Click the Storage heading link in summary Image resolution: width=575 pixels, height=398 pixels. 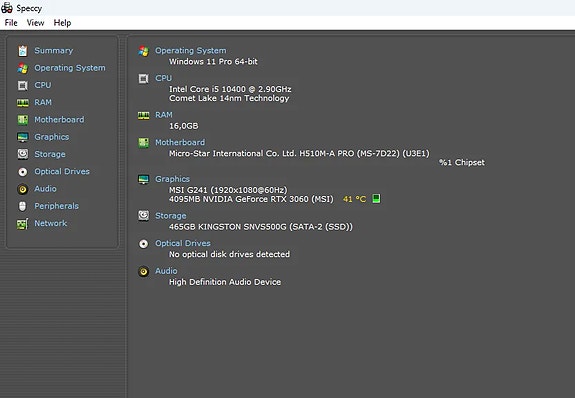[171, 216]
